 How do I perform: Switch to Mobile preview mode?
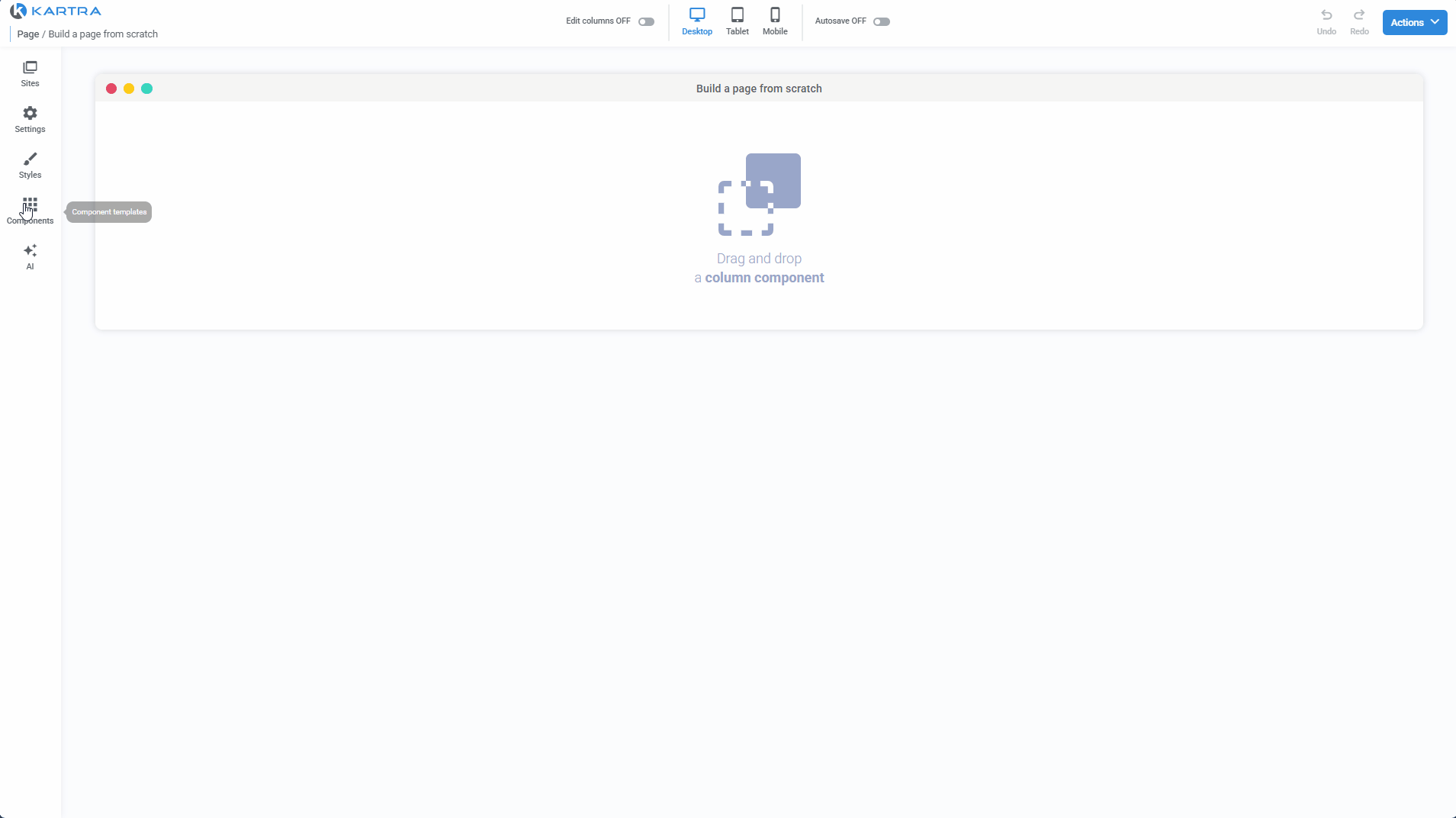point(775,21)
